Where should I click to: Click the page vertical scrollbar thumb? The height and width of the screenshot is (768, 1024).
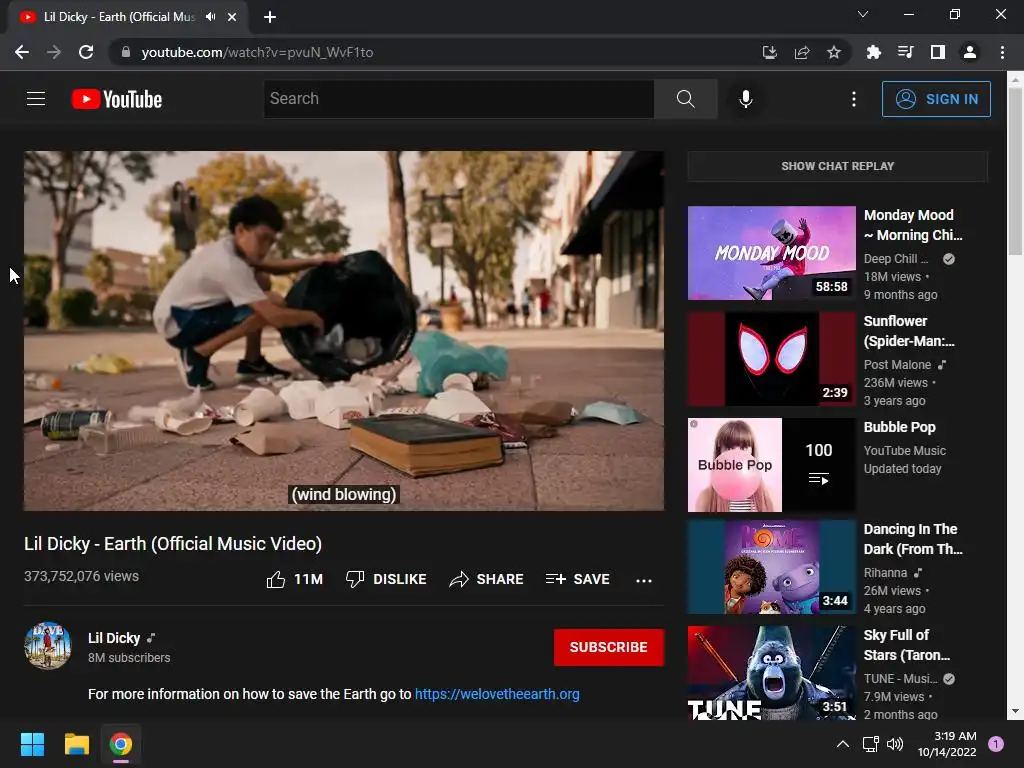(1016, 171)
